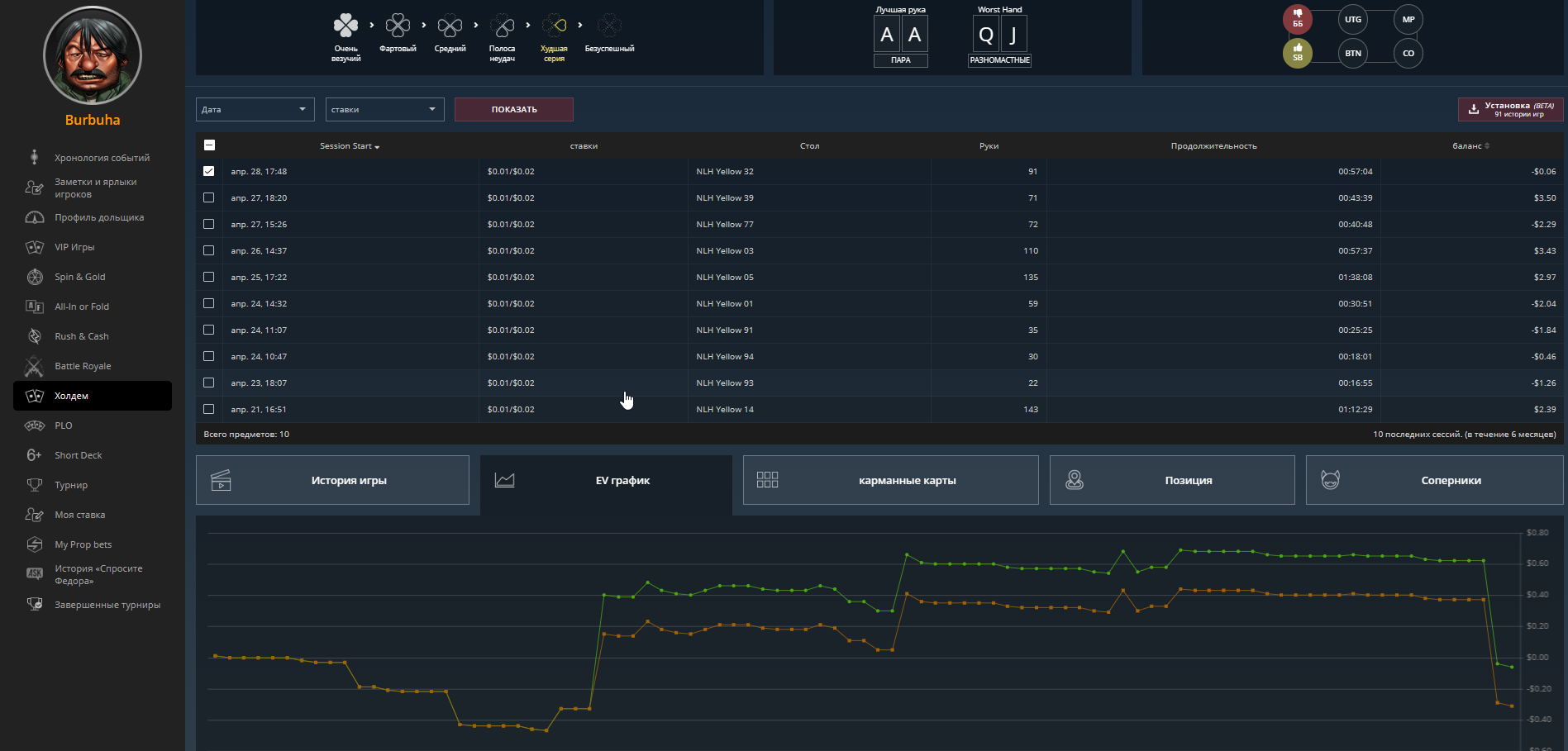The width and height of the screenshot is (1568, 751).
Task: Open PLO cards icon
Action: [x=35, y=425]
